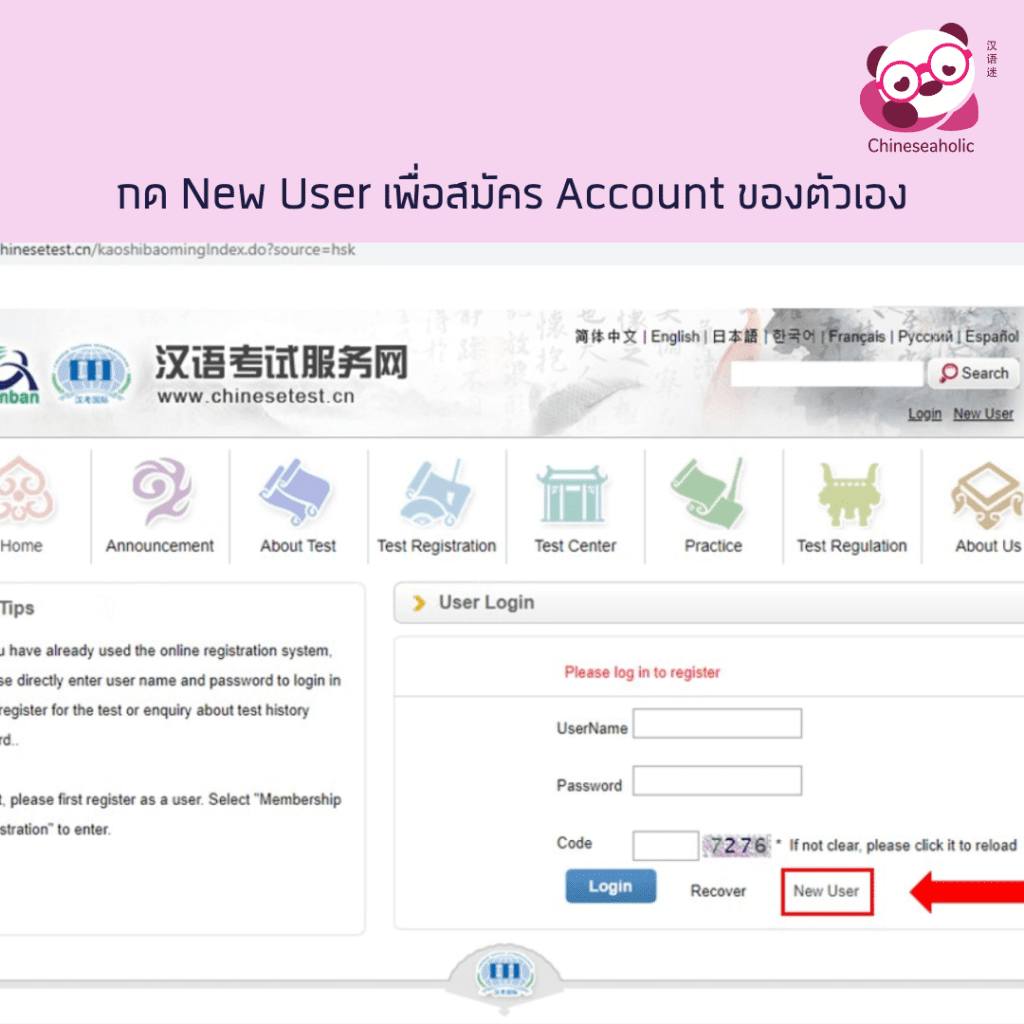Image resolution: width=1024 pixels, height=1024 pixels.
Task: Click the Login link in the header
Action: pyautogui.click(x=924, y=413)
